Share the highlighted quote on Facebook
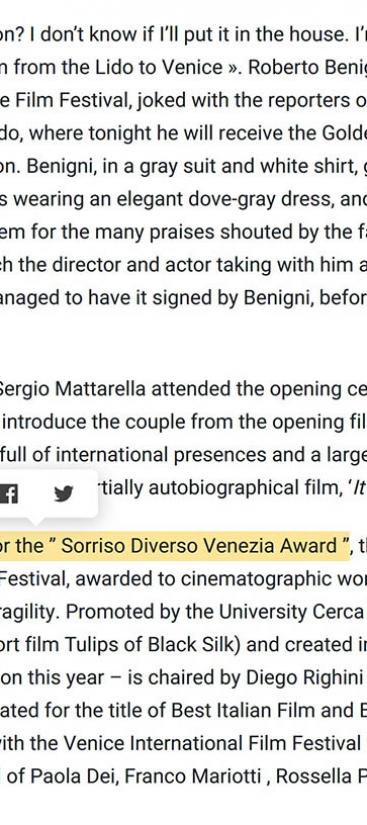This screenshot has height=825, width=367. [8, 495]
